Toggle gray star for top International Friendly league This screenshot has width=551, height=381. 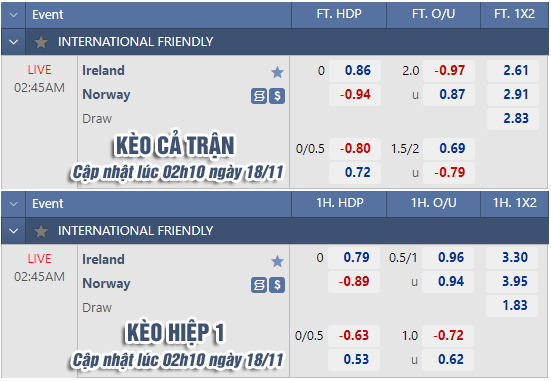(x=41, y=42)
